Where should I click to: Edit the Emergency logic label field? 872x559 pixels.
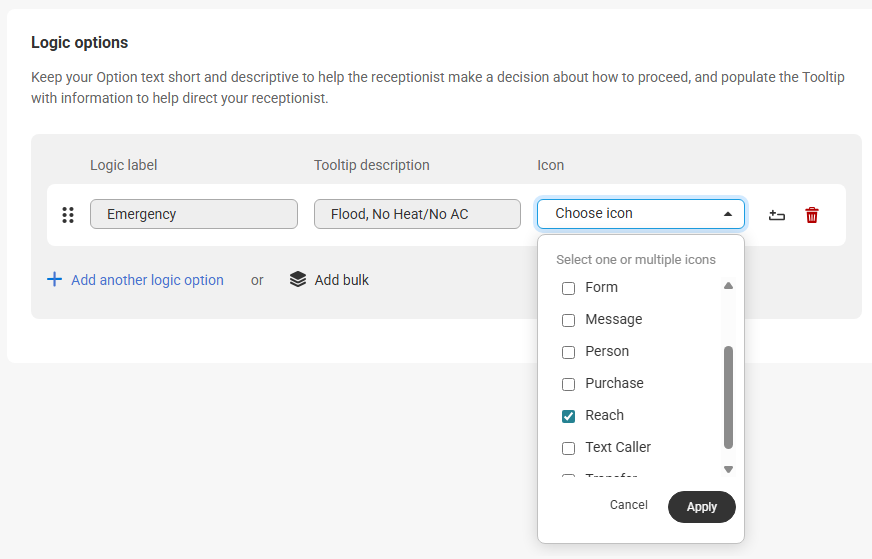pos(194,214)
